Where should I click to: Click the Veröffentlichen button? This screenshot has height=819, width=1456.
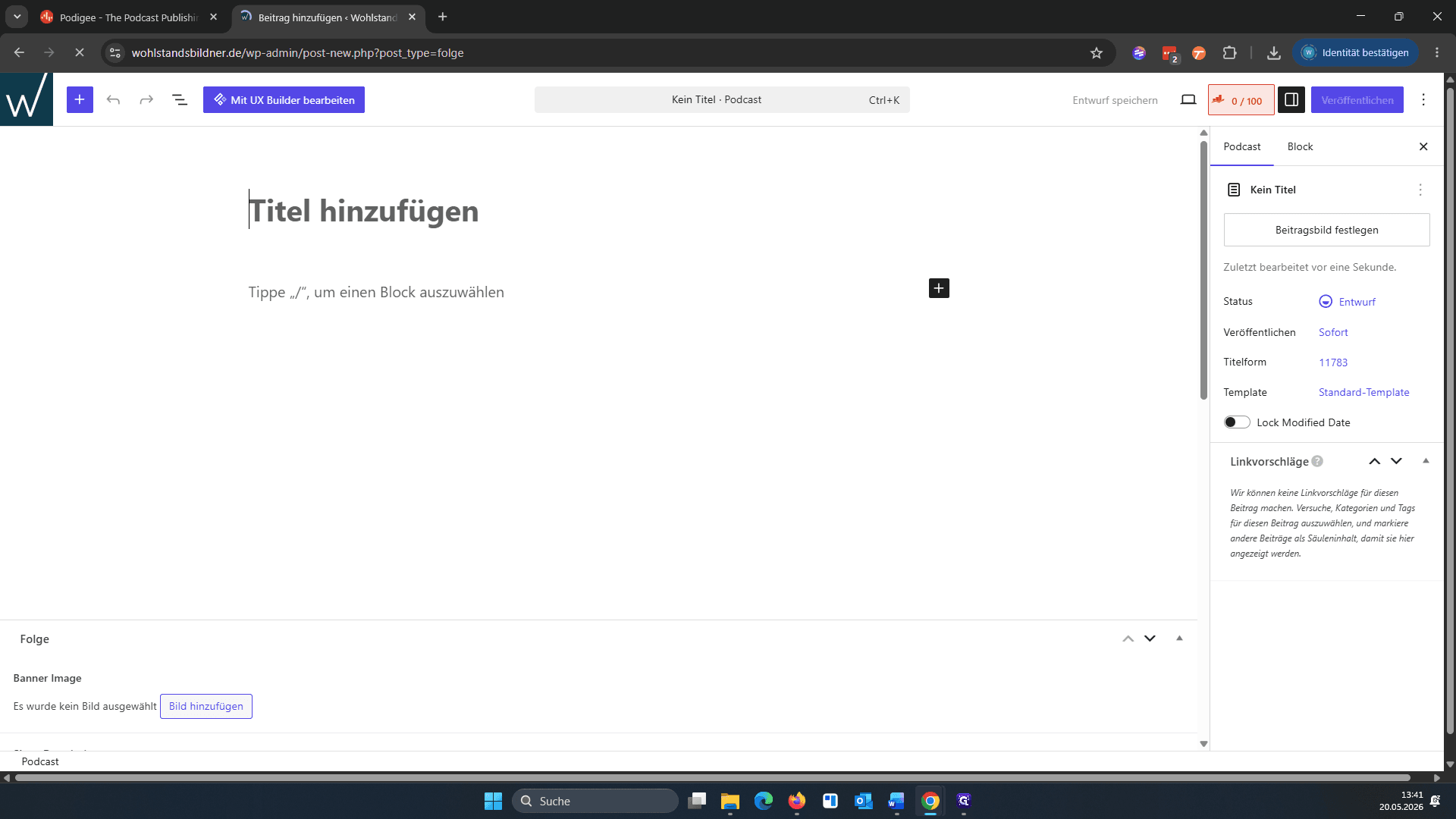click(1357, 99)
